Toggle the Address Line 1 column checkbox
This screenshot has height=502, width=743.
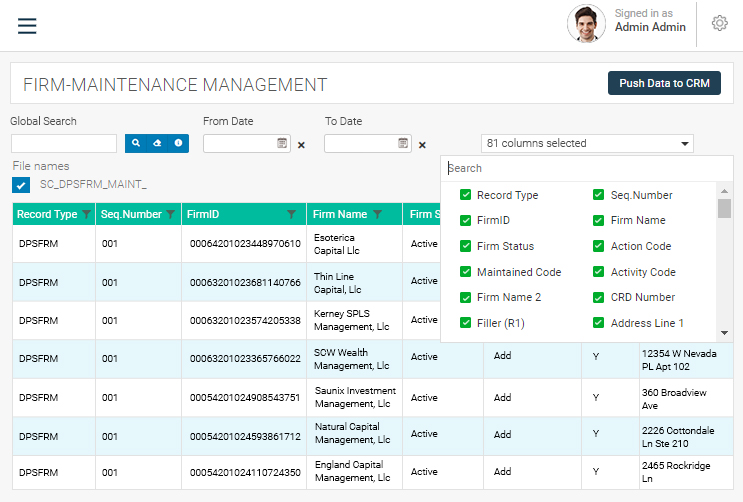pyautogui.click(x=598, y=323)
